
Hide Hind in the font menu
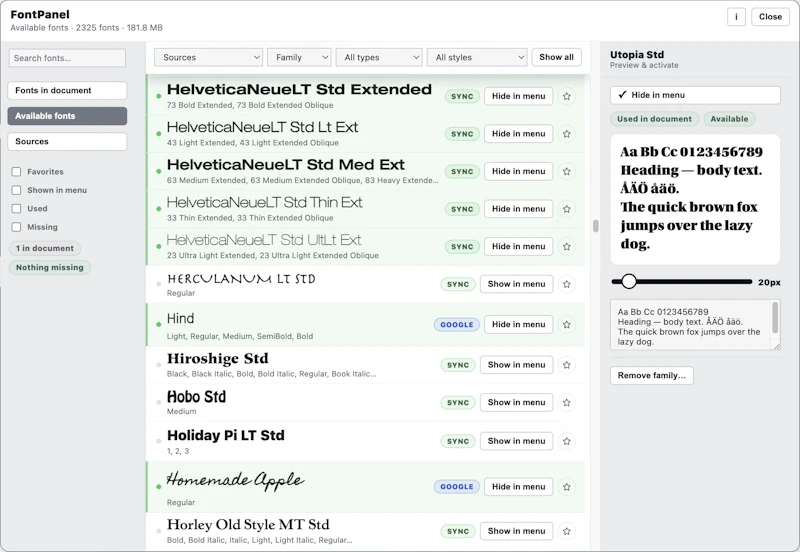click(x=518, y=324)
